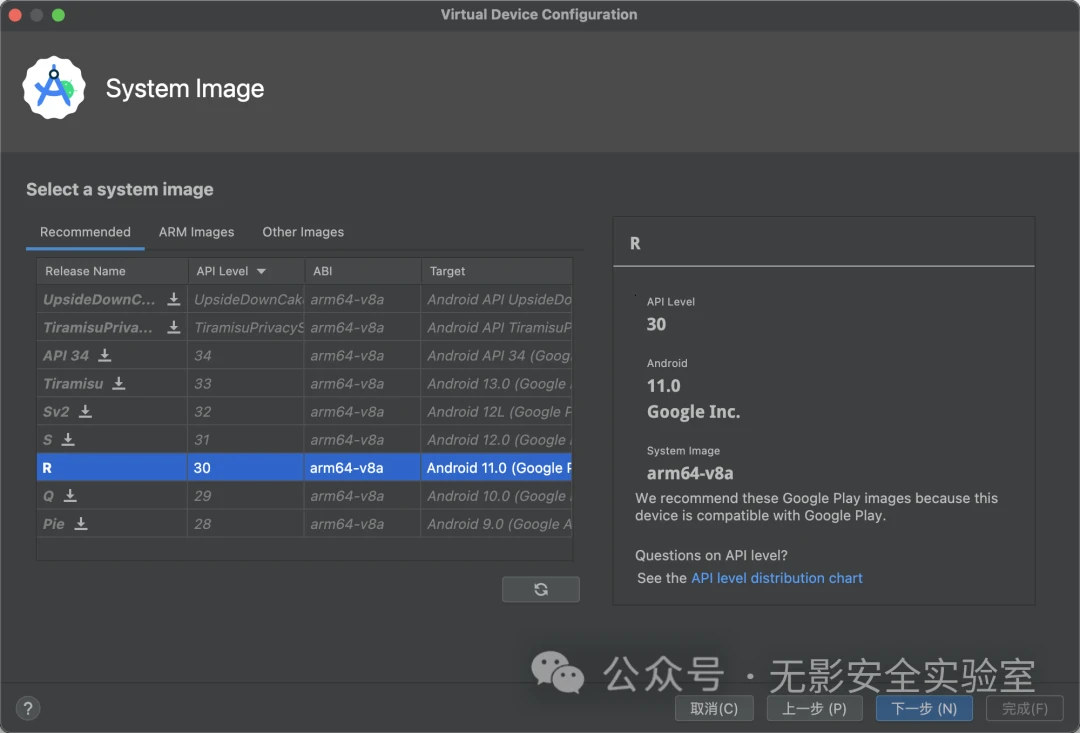1080x733 pixels.
Task: Download the UpsideDownCake system image
Action: coord(174,299)
